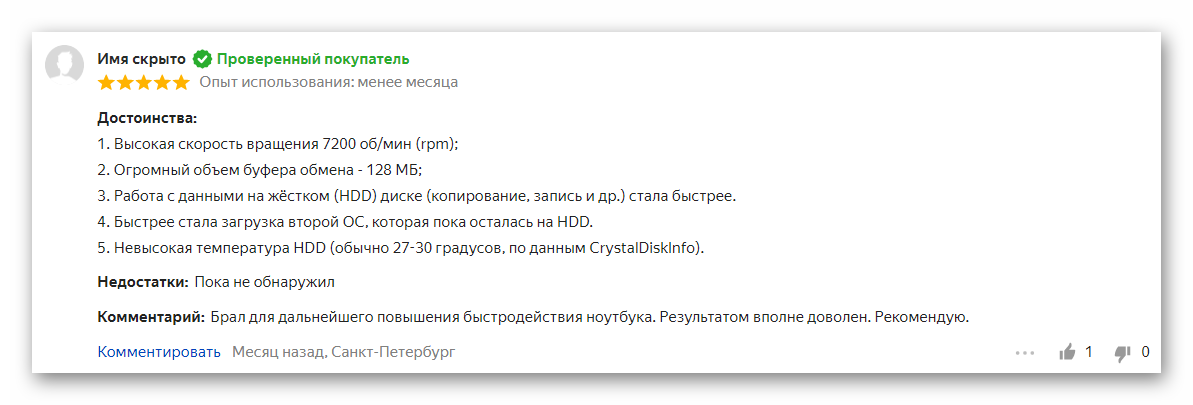Click the fourth rating star
This screenshot has height=405, width=1193.
coord(162,82)
